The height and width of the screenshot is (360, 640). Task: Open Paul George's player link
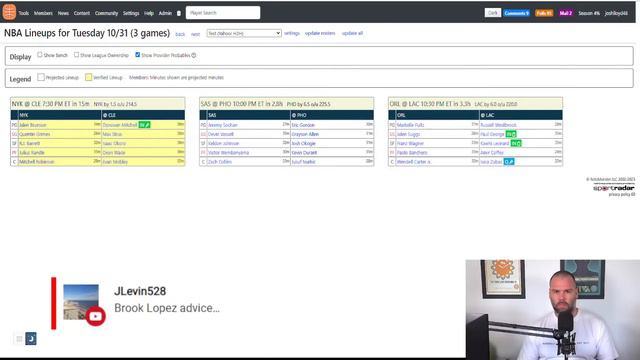[492, 134]
